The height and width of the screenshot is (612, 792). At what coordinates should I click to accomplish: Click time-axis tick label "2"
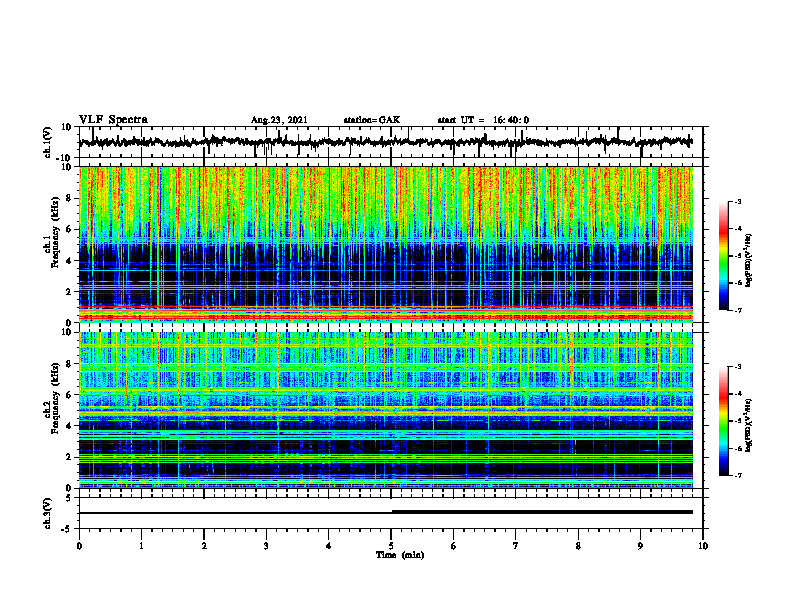[204, 546]
